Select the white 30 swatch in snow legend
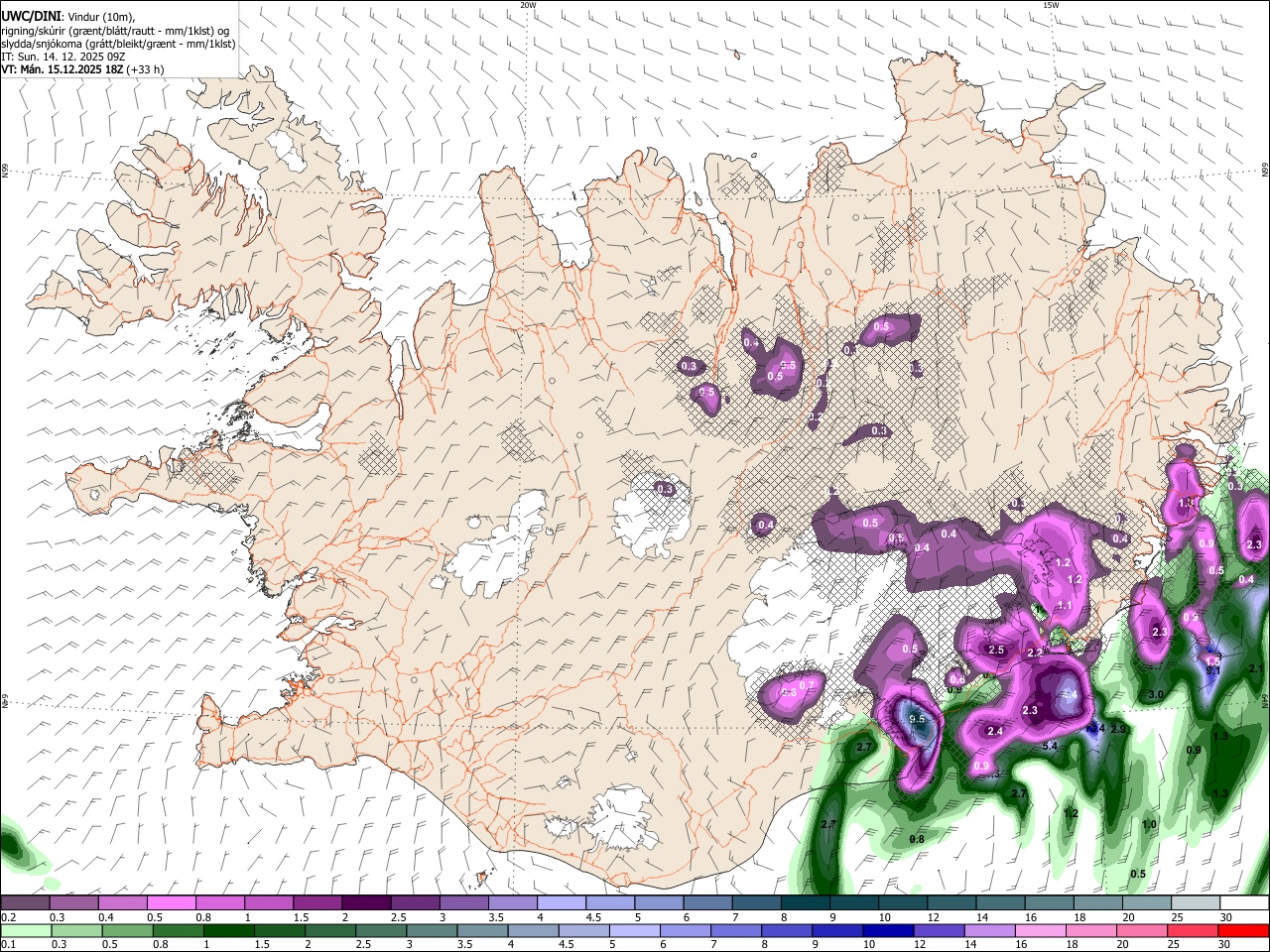Viewport: 1270px width, 952px height. click(1244, 903)
